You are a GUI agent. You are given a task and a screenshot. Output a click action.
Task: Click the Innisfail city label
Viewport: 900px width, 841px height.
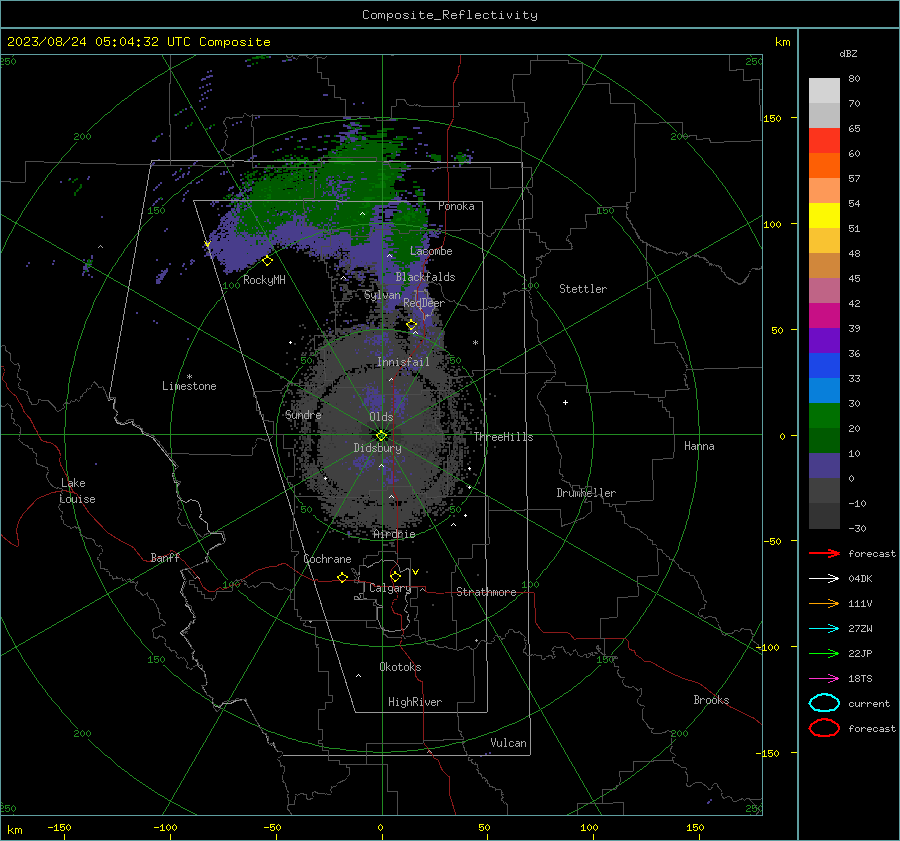coord(403,362)
